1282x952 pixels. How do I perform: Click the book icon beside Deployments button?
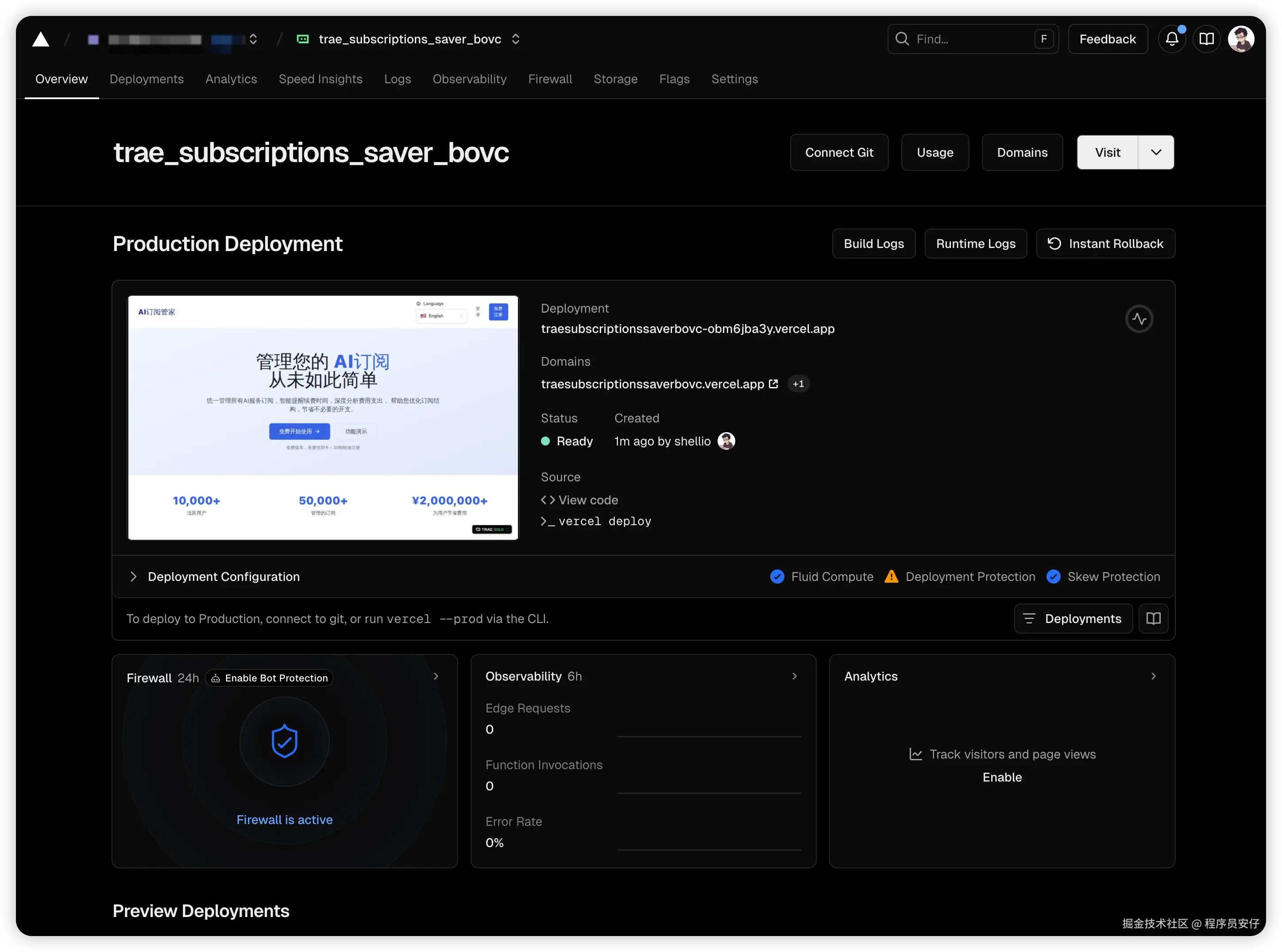[1153, 618]
